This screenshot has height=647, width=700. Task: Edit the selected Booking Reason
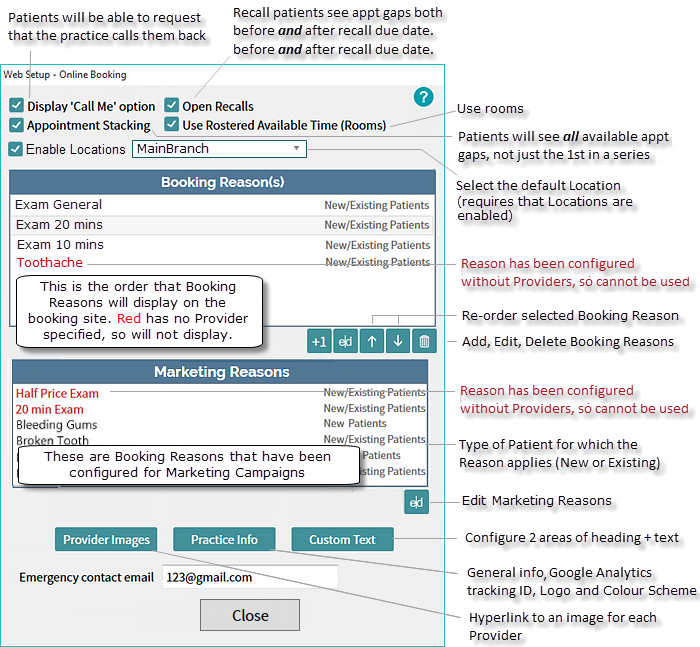point(346,342)
